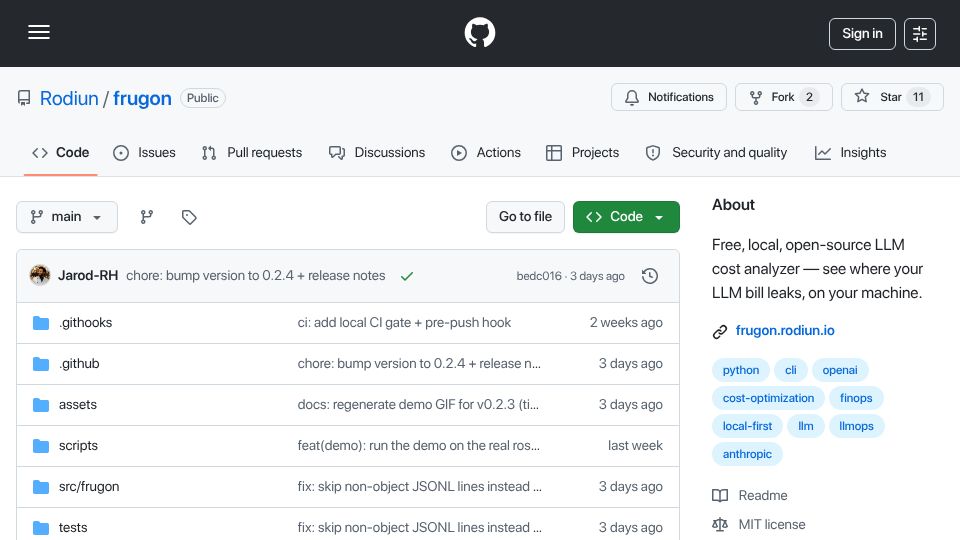View the star count 11

[918, 97]
